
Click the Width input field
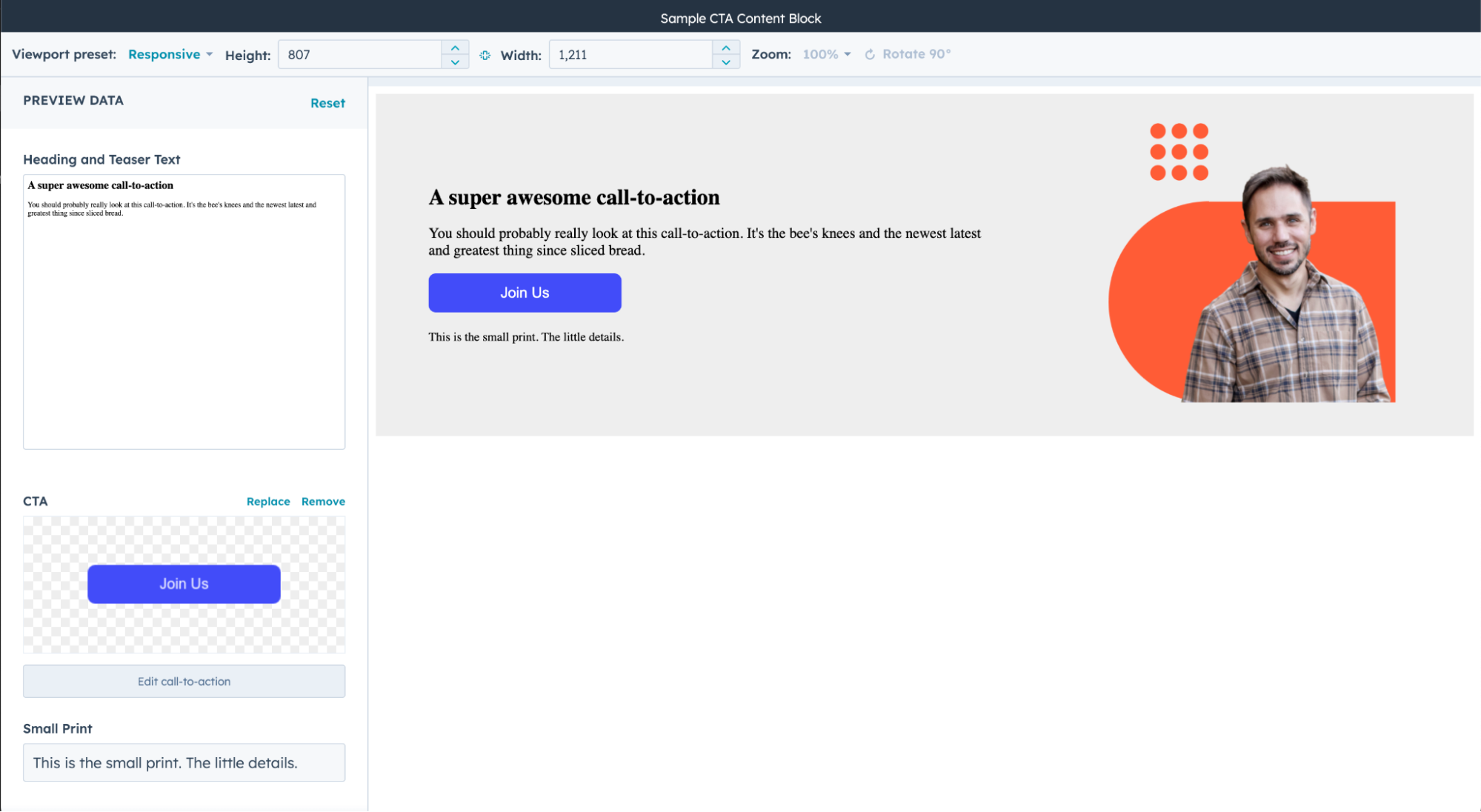tap(633, 54)
